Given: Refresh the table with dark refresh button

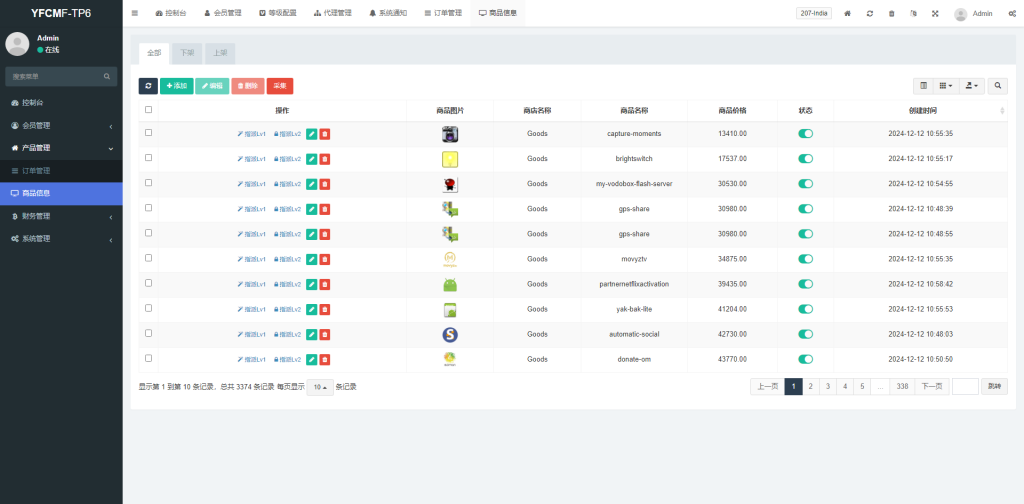Looking at the screenshot, I should click(148, 87).
